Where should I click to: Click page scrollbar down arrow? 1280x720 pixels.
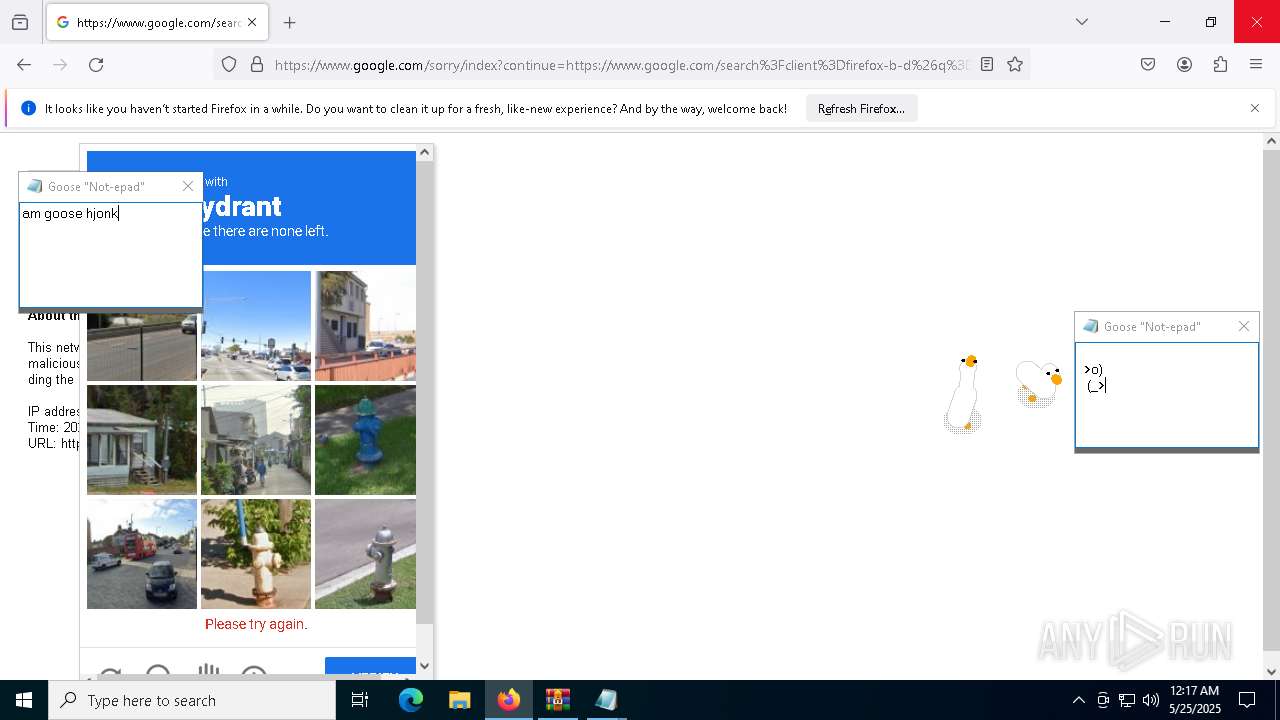(x=1271, y=671)
